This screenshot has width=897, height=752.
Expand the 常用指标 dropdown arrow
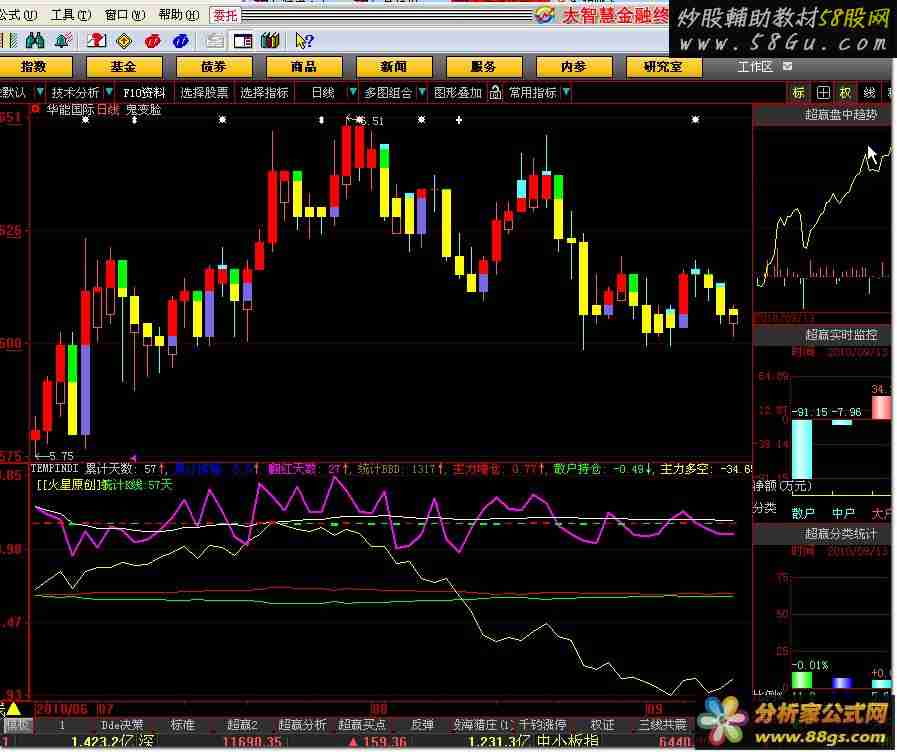click(566, 91)
